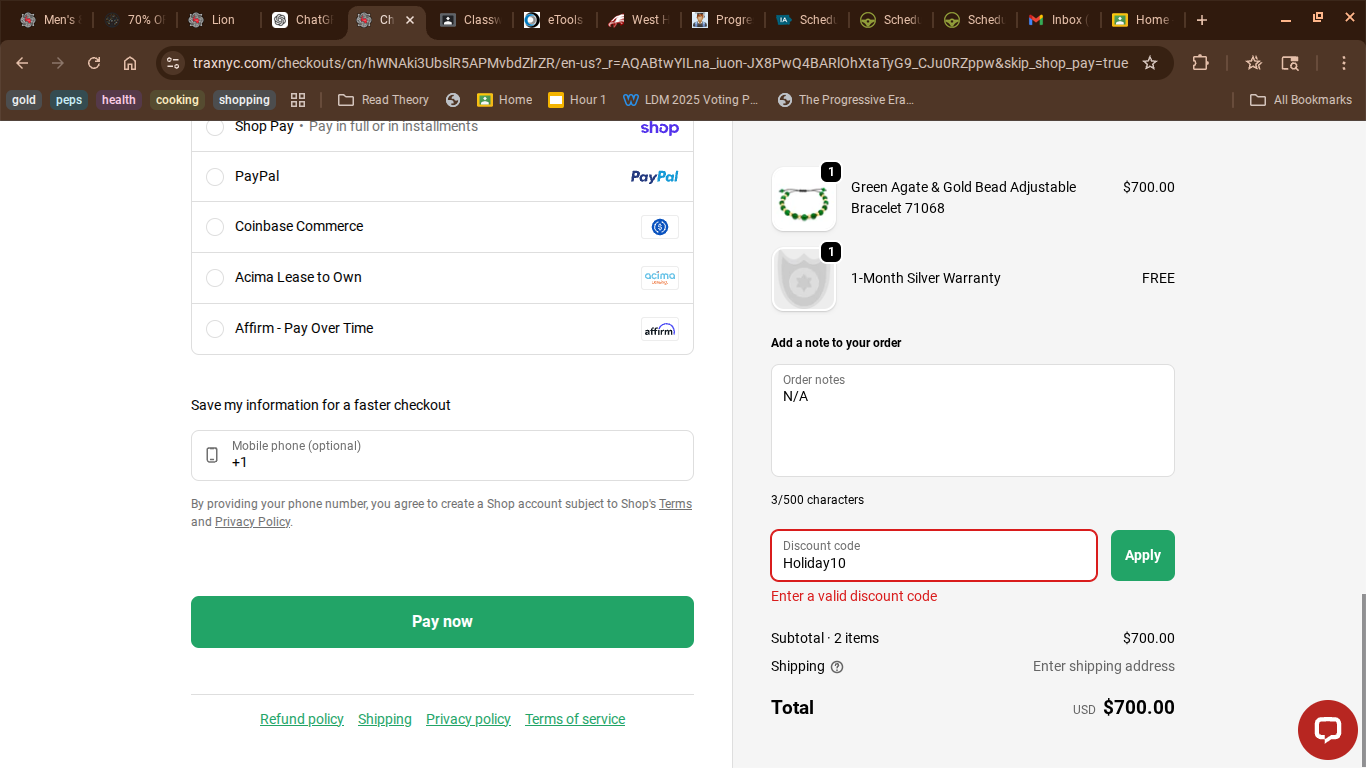1366x768 pixels.
Task: Open the live chat bubble
Action: (1327, 730)
